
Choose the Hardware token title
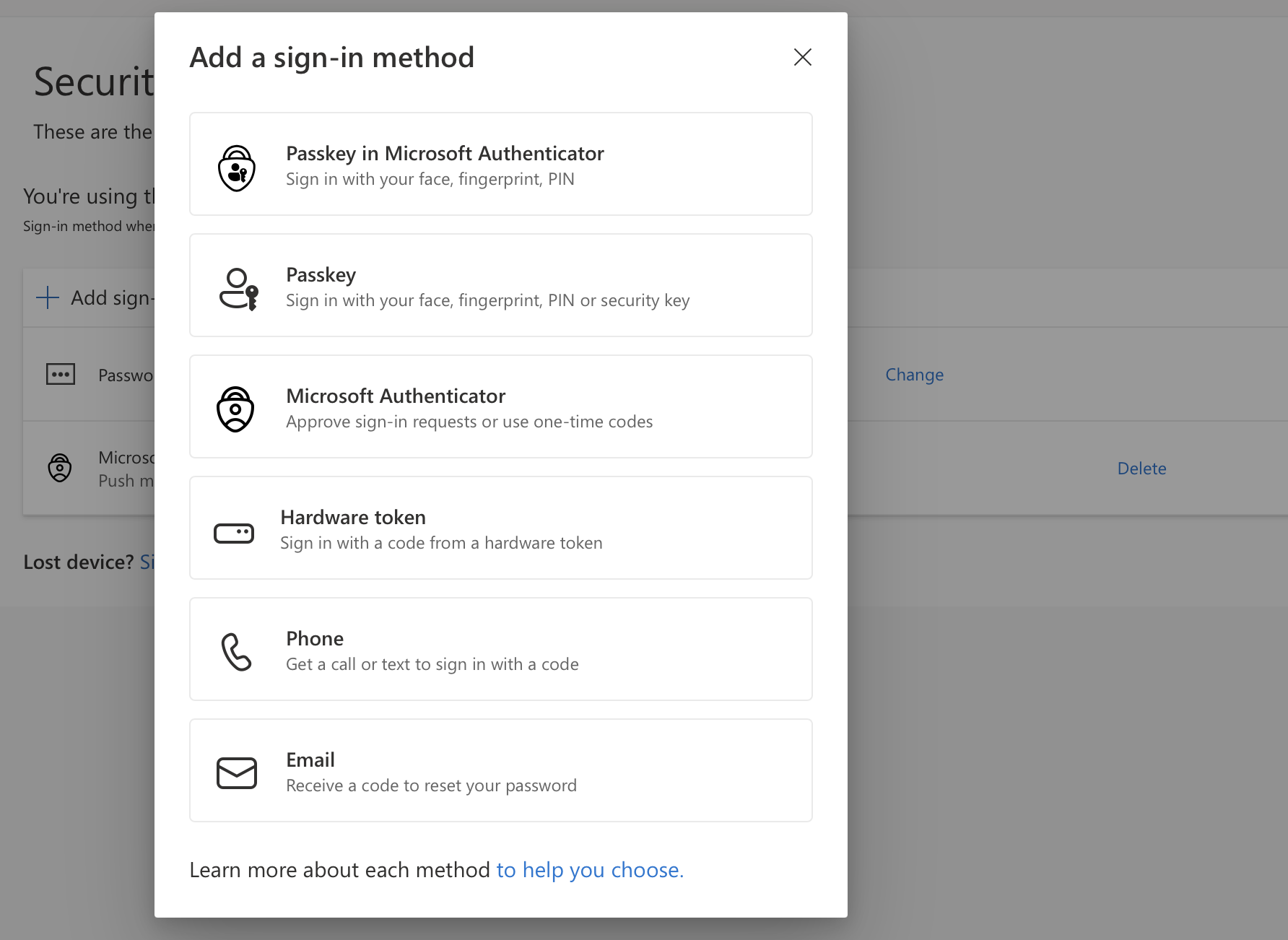click(x=353, y=517)
